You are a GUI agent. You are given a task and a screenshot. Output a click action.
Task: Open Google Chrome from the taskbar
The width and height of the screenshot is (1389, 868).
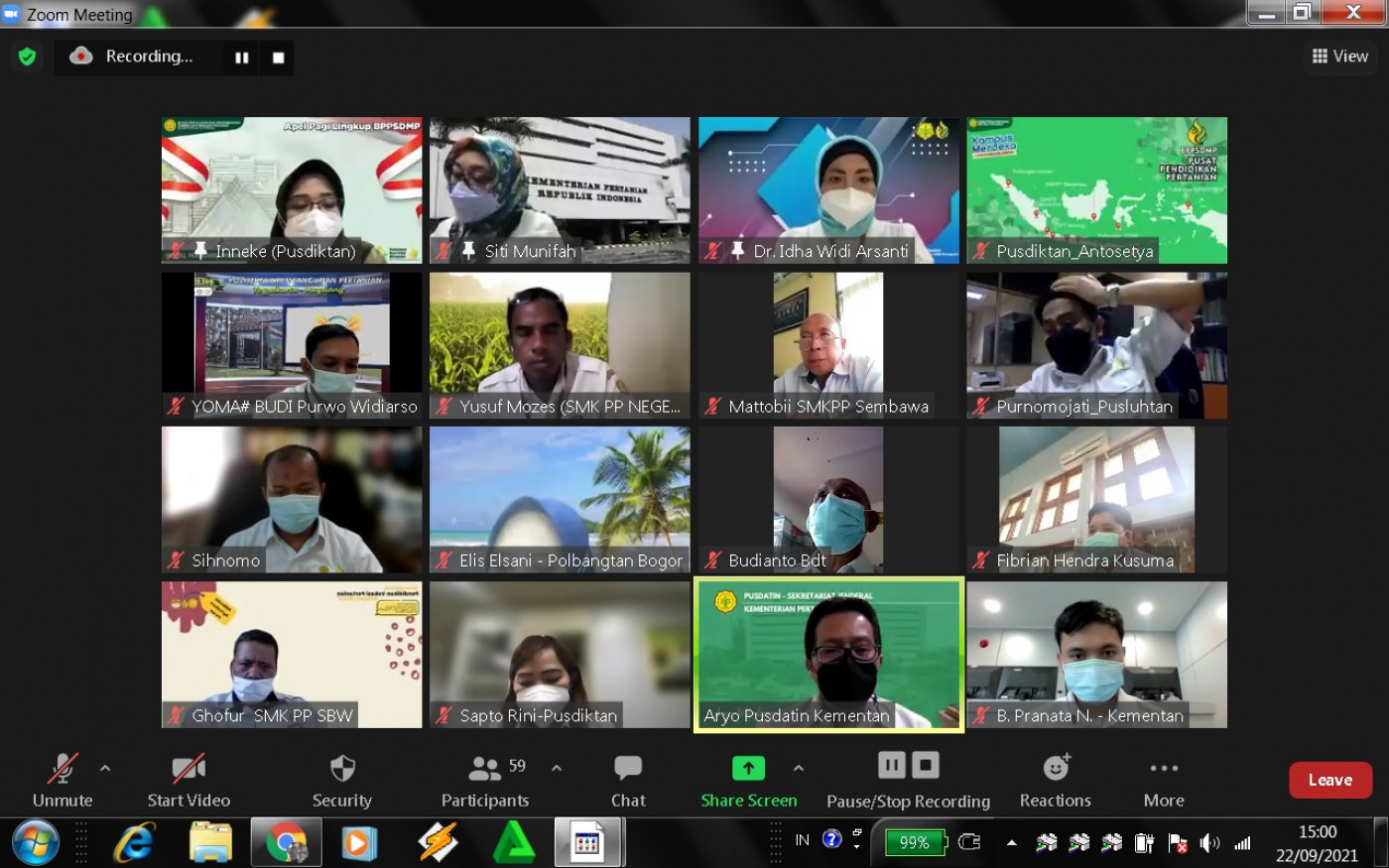[x=286, y=843]
